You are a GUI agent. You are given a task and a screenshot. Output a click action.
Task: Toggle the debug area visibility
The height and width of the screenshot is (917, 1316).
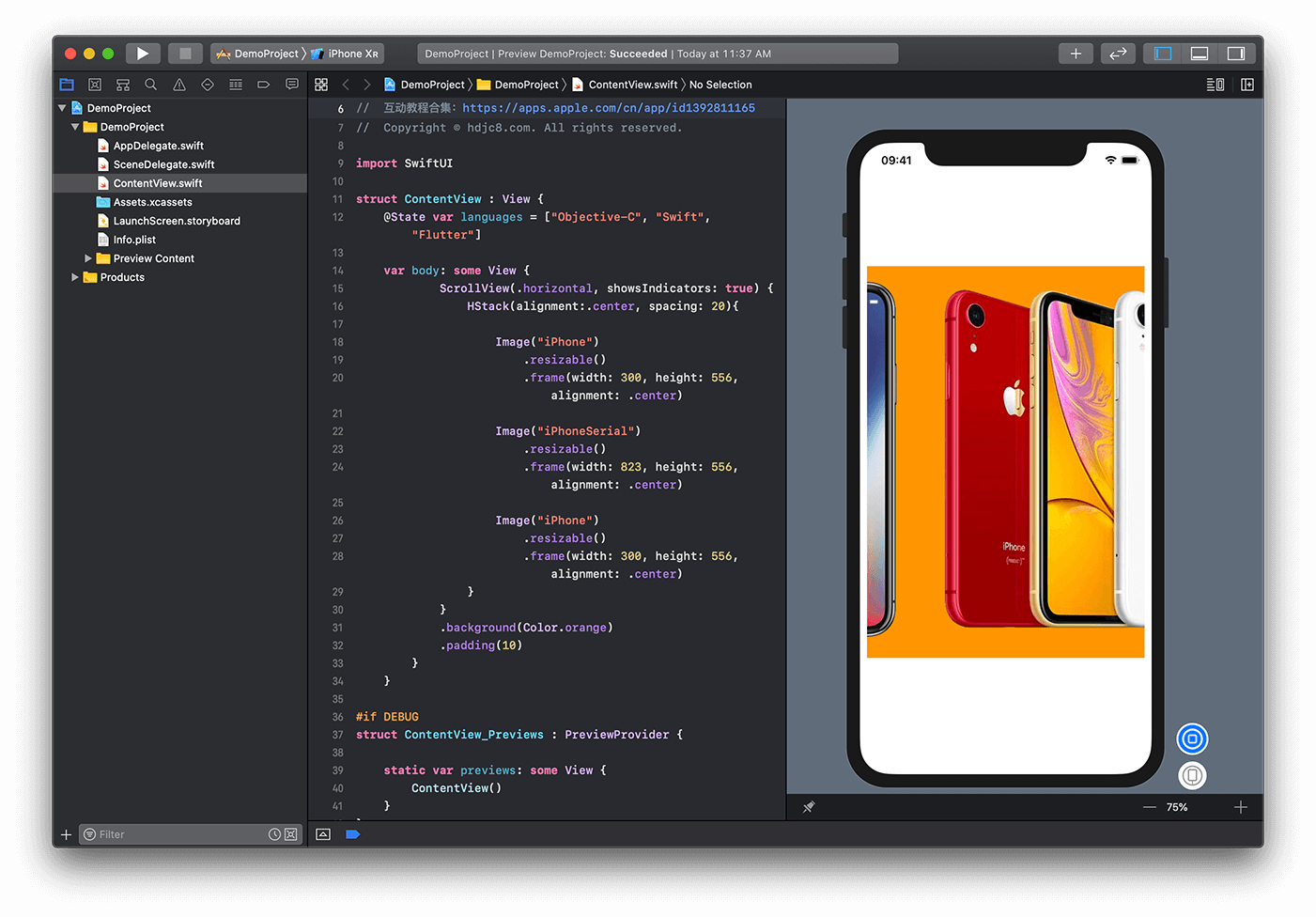[1200, 54]
